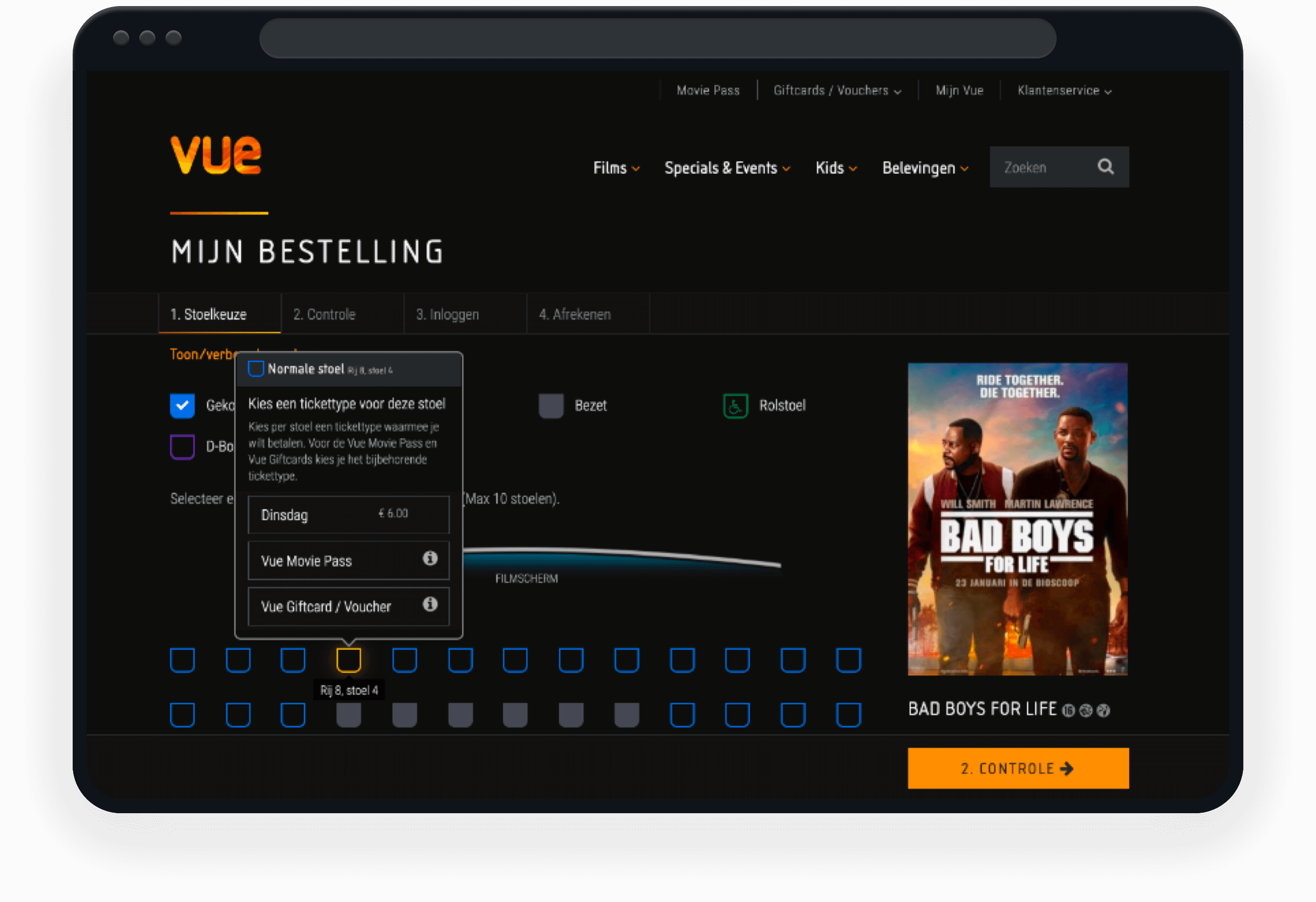Click the info icon next to Vue Movie Pass
Viewport: 1316px width, 902px height.
430,559
